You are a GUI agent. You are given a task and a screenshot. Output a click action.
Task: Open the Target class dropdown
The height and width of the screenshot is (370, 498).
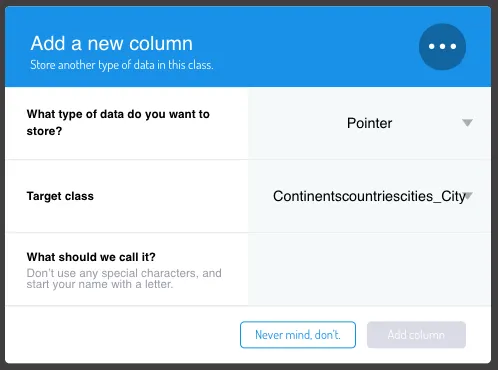[x=369, y=196]
